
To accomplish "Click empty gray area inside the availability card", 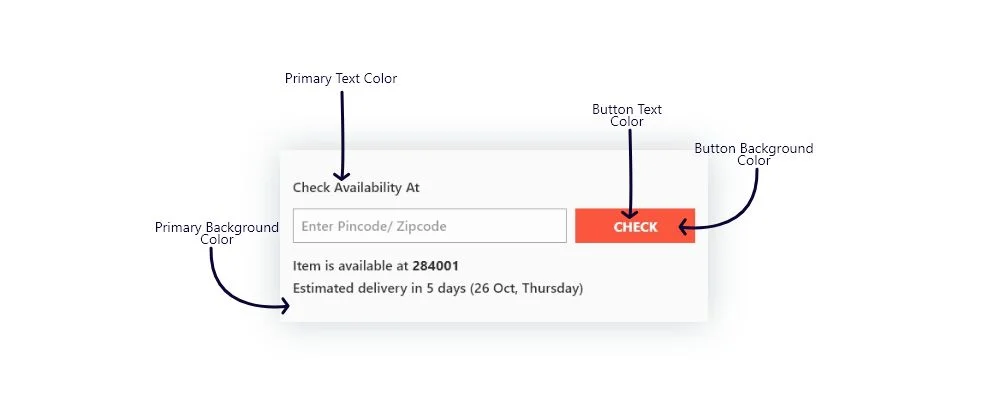I will (x=640, y=290).
